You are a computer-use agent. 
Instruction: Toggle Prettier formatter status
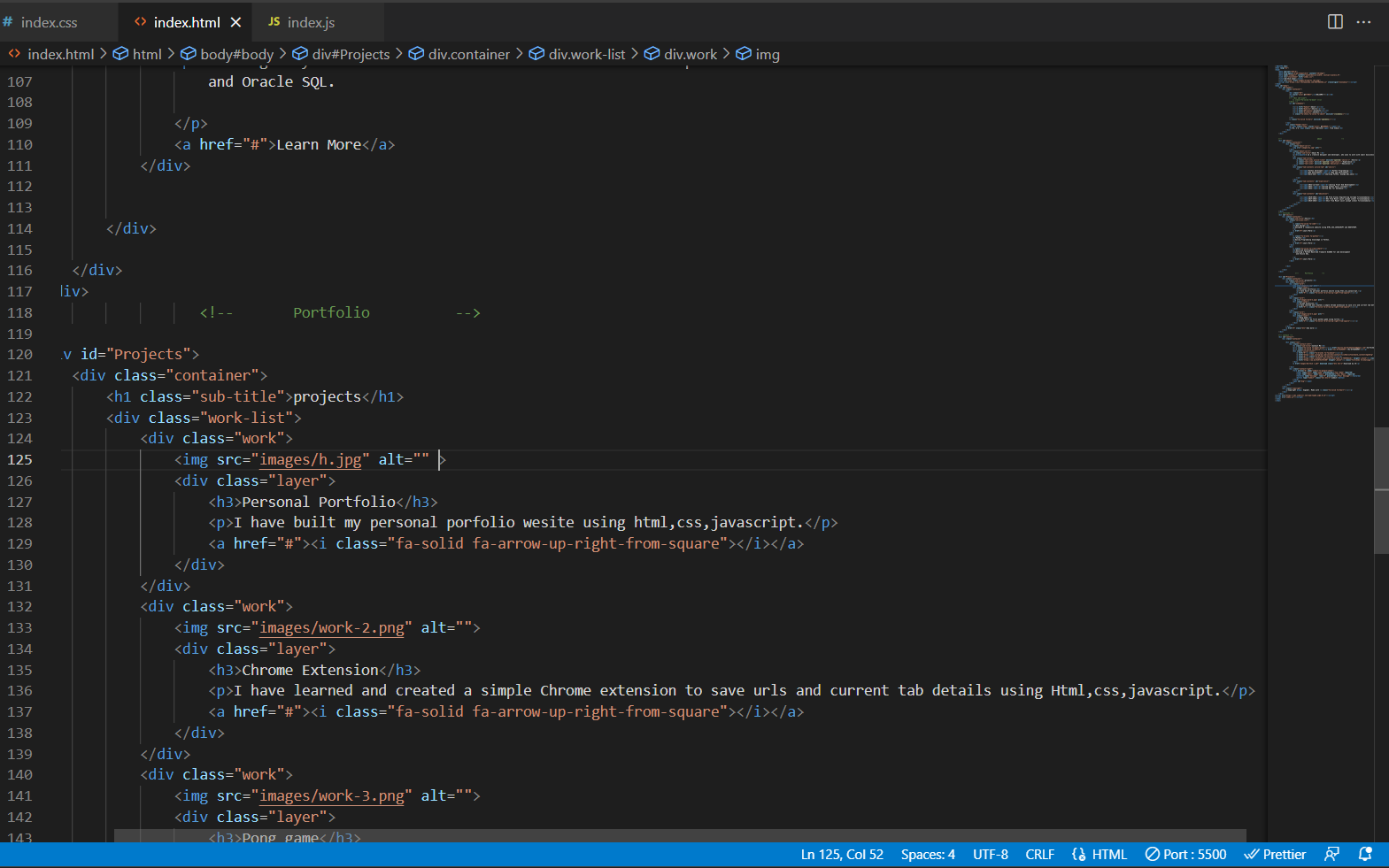1275,854
